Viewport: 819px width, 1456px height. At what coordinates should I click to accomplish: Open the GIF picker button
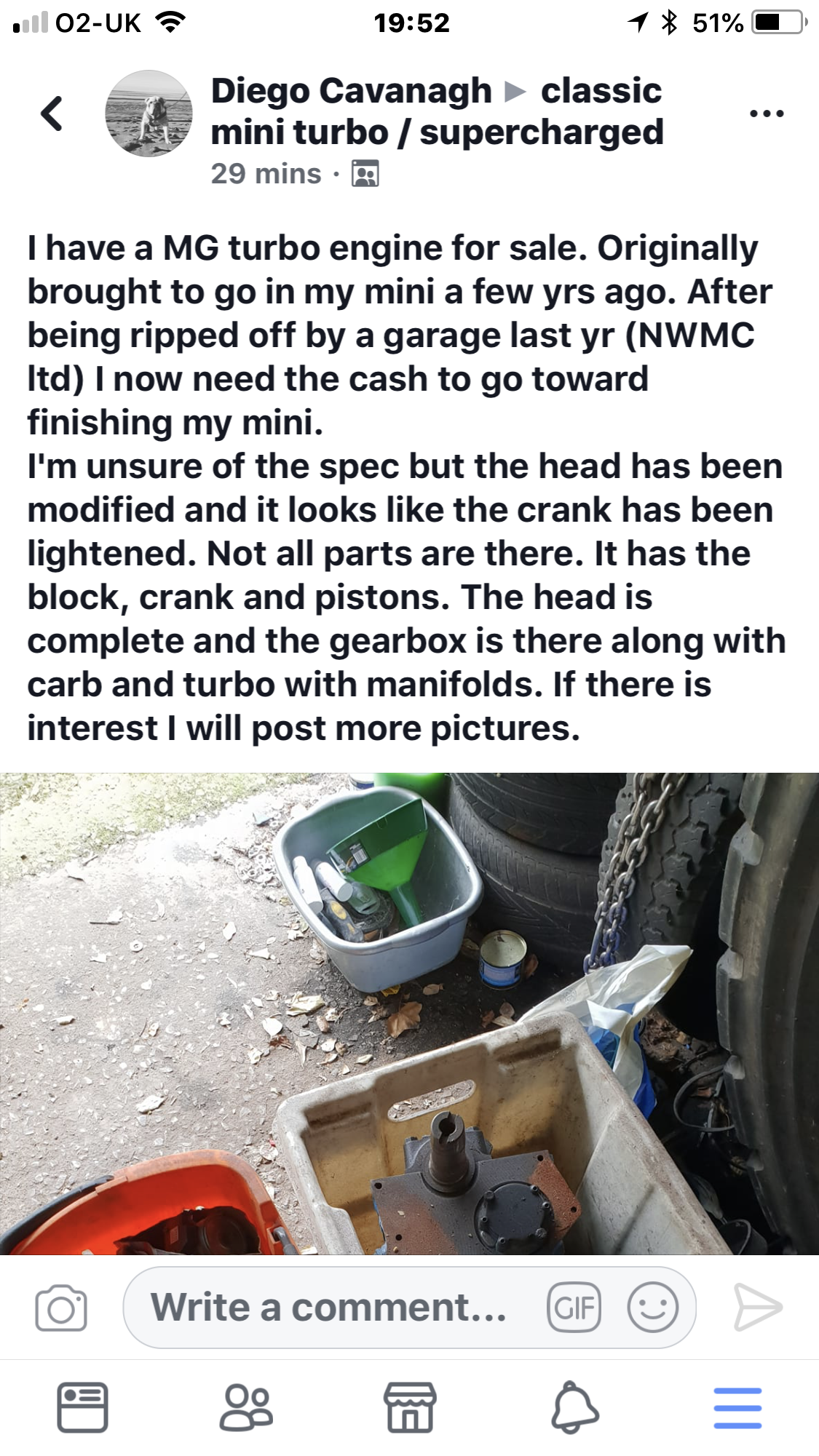click(x=574, y=1308)
